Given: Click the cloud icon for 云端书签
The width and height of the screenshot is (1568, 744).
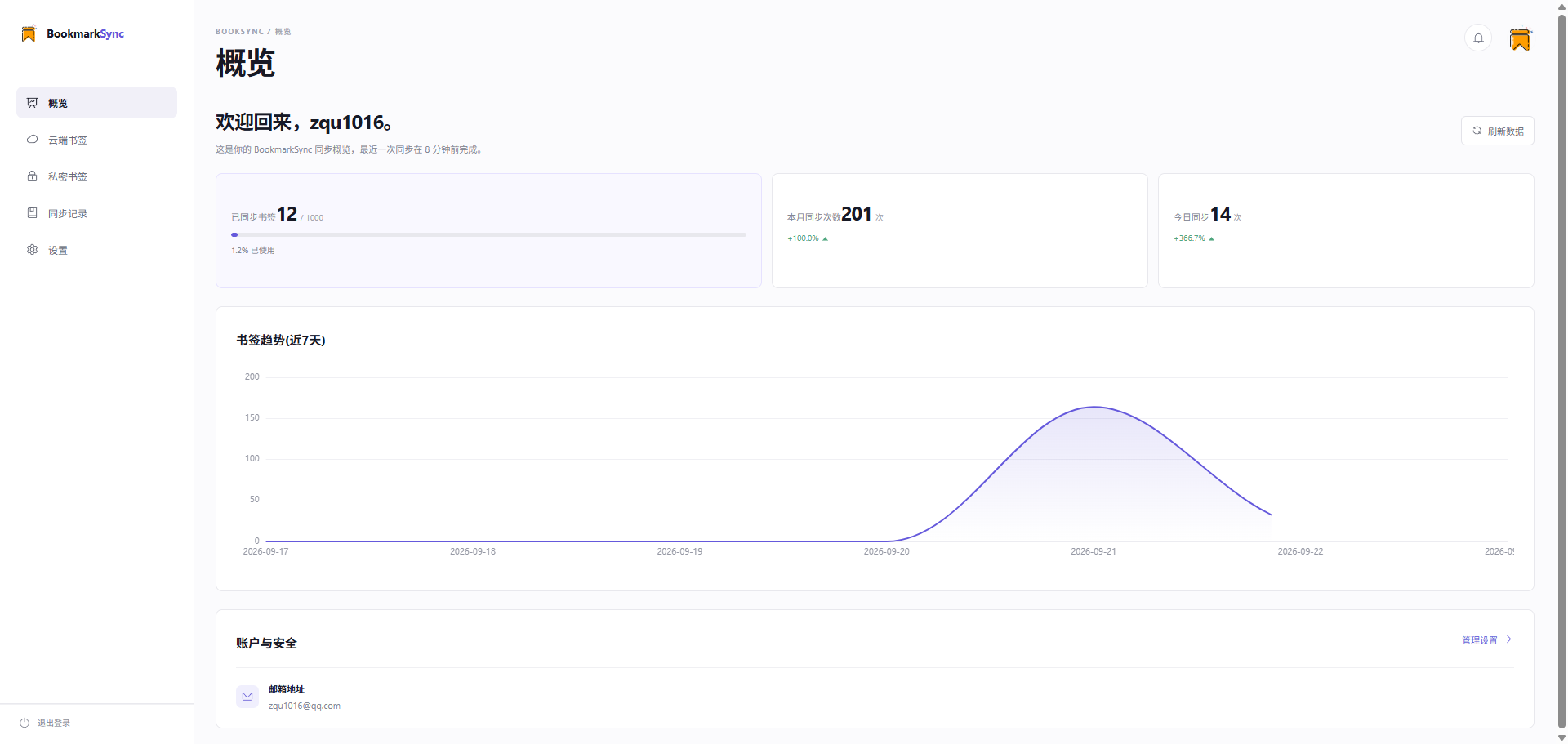Looking at the screenshot, I should pos(32,140).
